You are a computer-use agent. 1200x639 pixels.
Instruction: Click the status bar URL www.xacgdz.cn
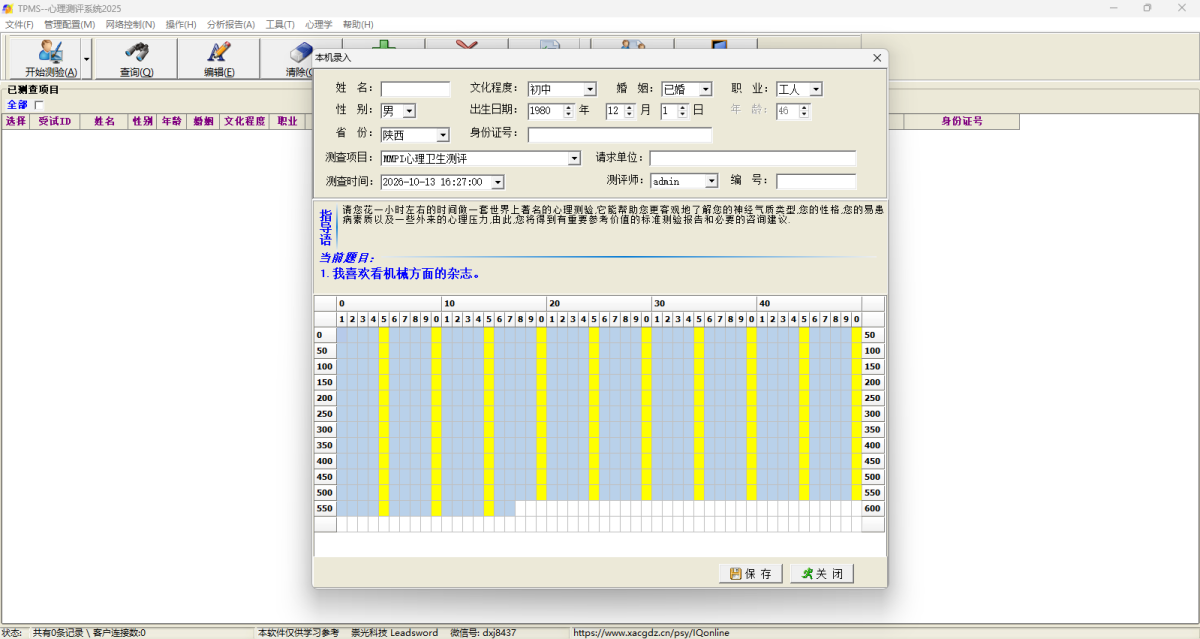tap(651, 633)
